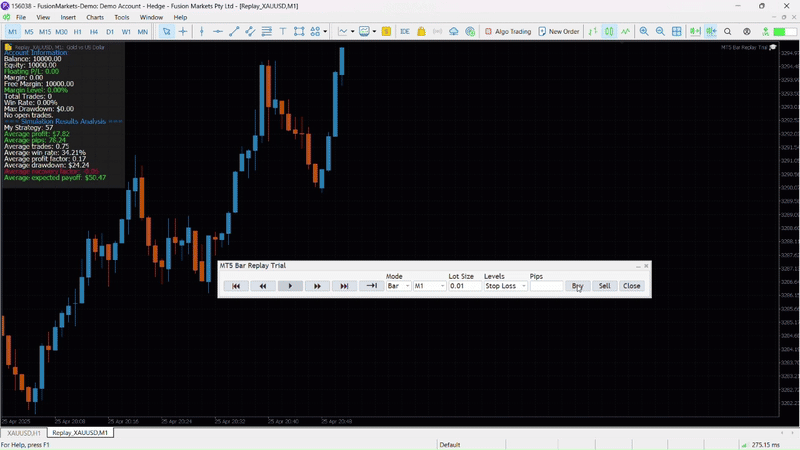
Task: Open the MQL5 IDE editor
Action: point(405,32)
